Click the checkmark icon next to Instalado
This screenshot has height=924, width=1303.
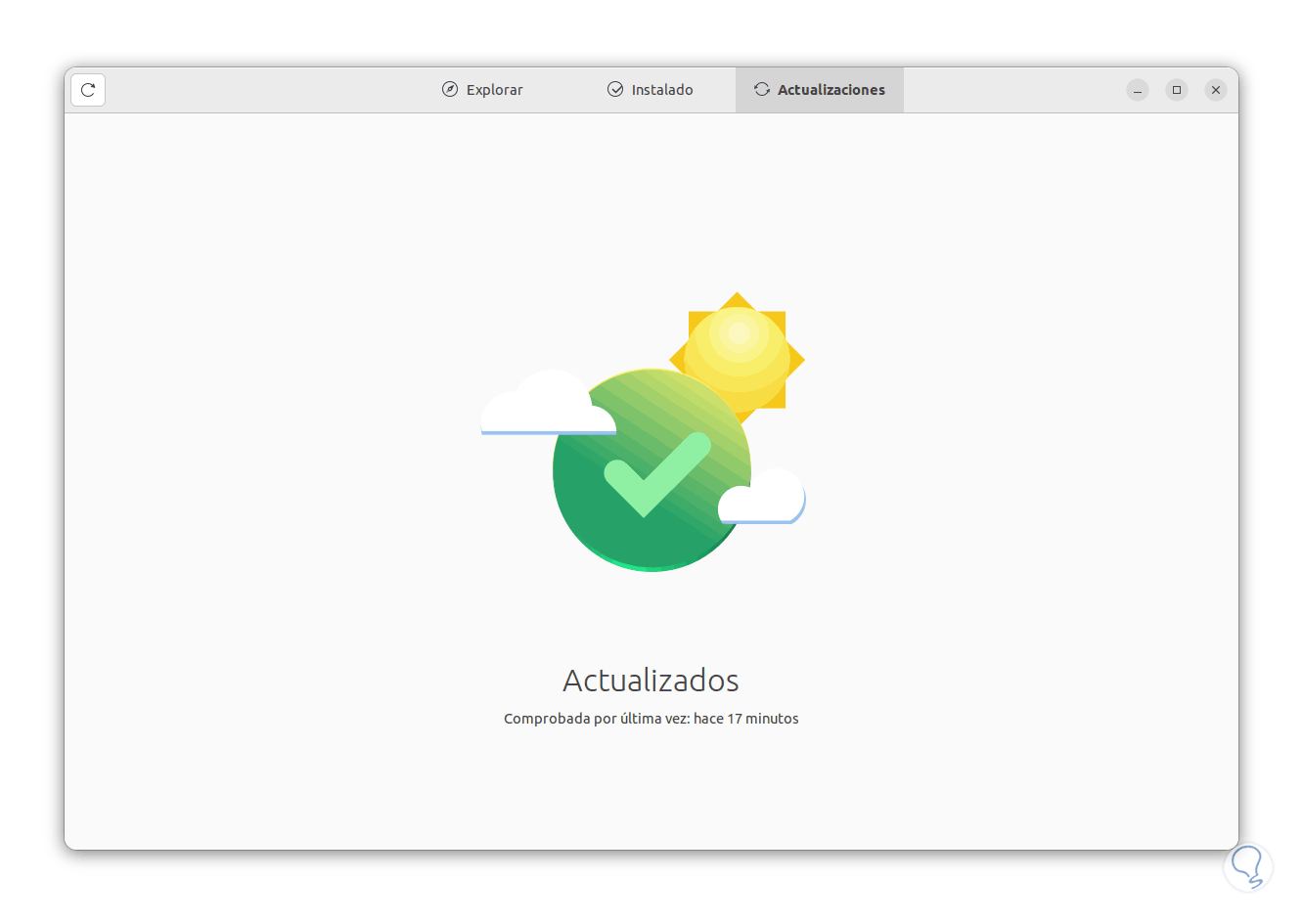pyautogui.click(x=614, y=89)
